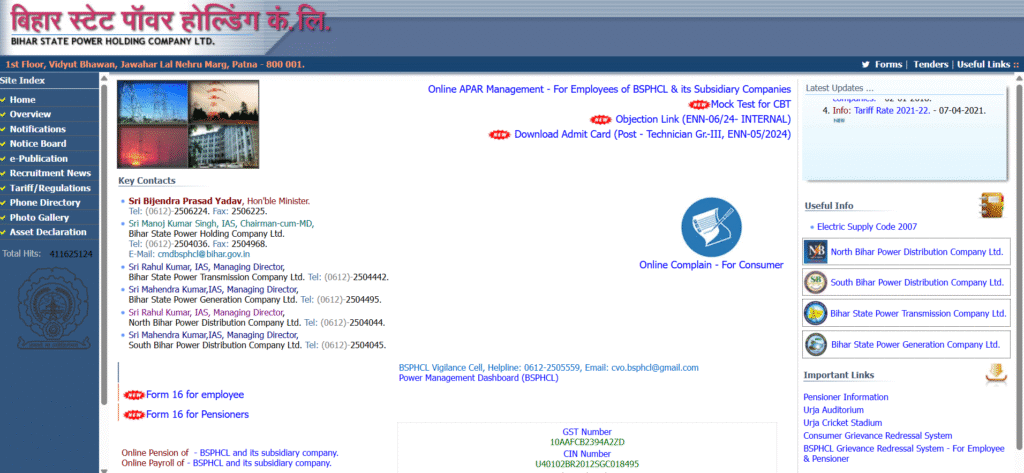Click the notebook icon beside Useful Info
1024x473 pixels.
tap(991, 205)
